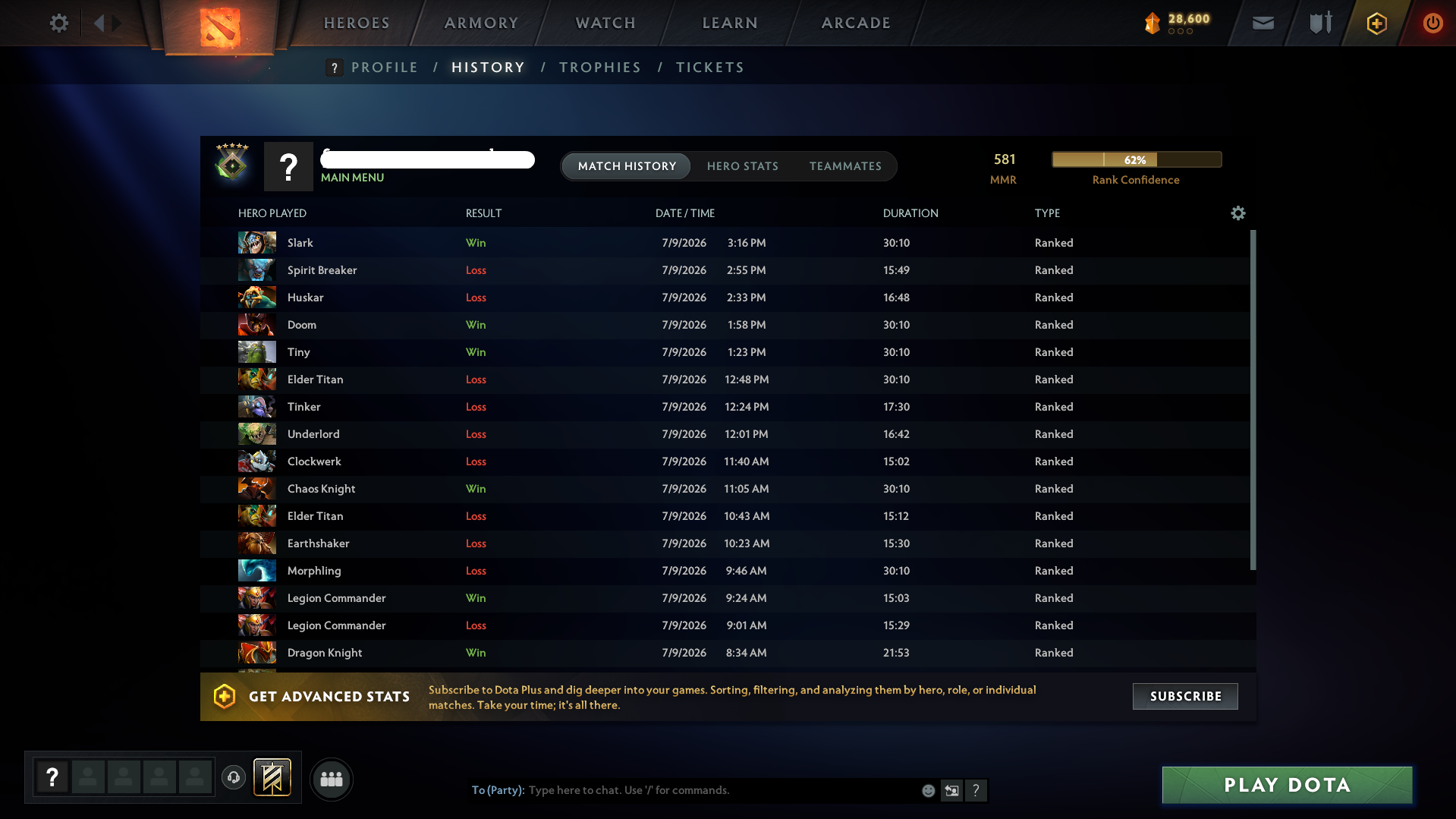
Task: Open the LEARN menu
Action: coord(730,23)
